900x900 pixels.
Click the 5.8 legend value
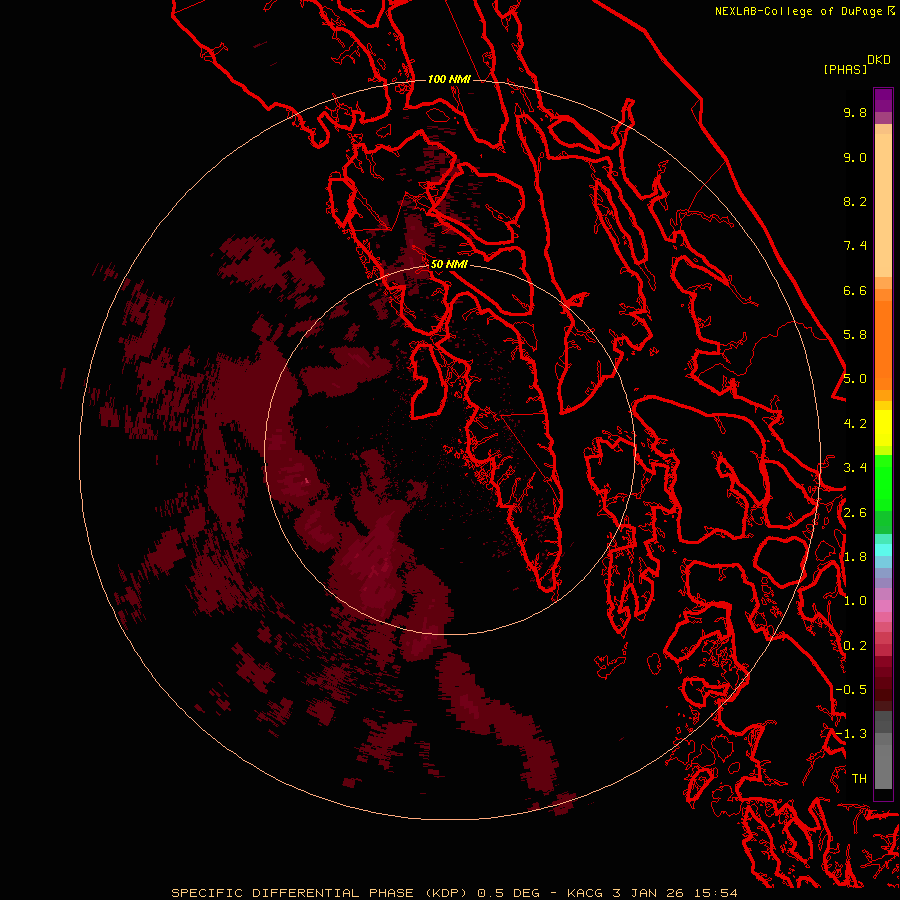tap(855, 335)
